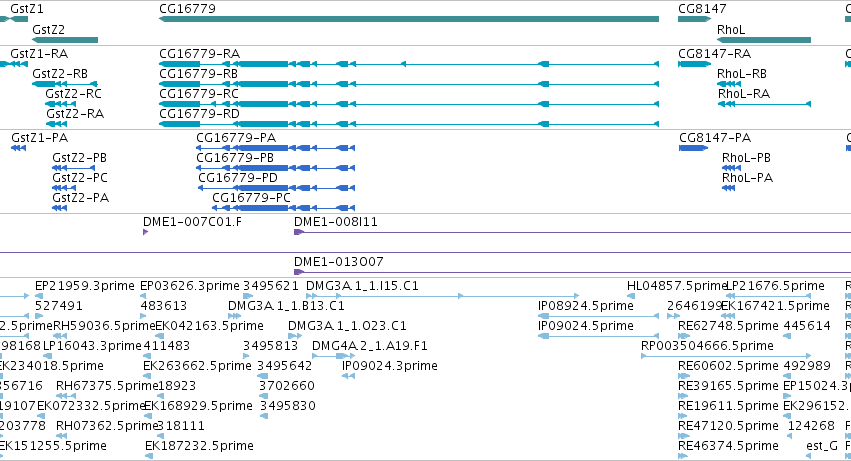Click the RhoL gene bar

pos(764,40)
